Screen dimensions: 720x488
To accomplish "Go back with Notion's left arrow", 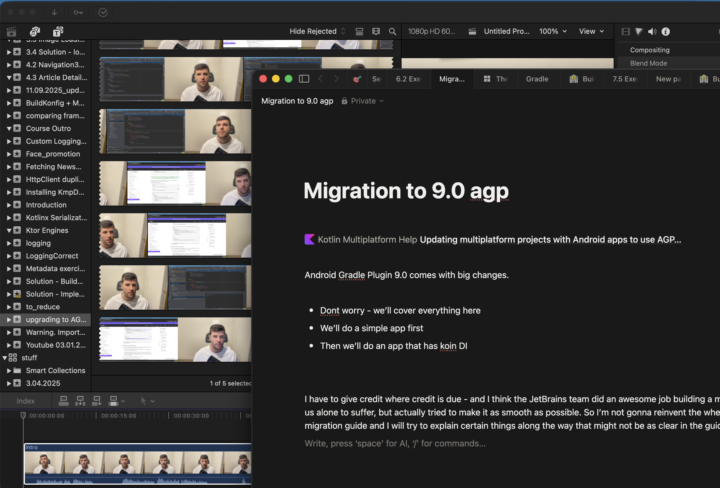I will pos(321,79).
